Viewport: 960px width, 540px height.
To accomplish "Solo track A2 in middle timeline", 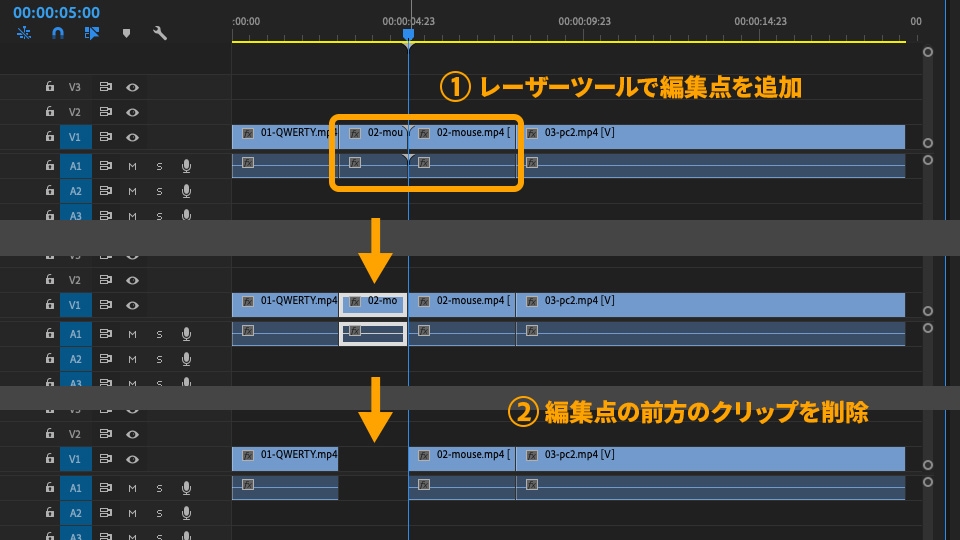I will tap(159, 359).
